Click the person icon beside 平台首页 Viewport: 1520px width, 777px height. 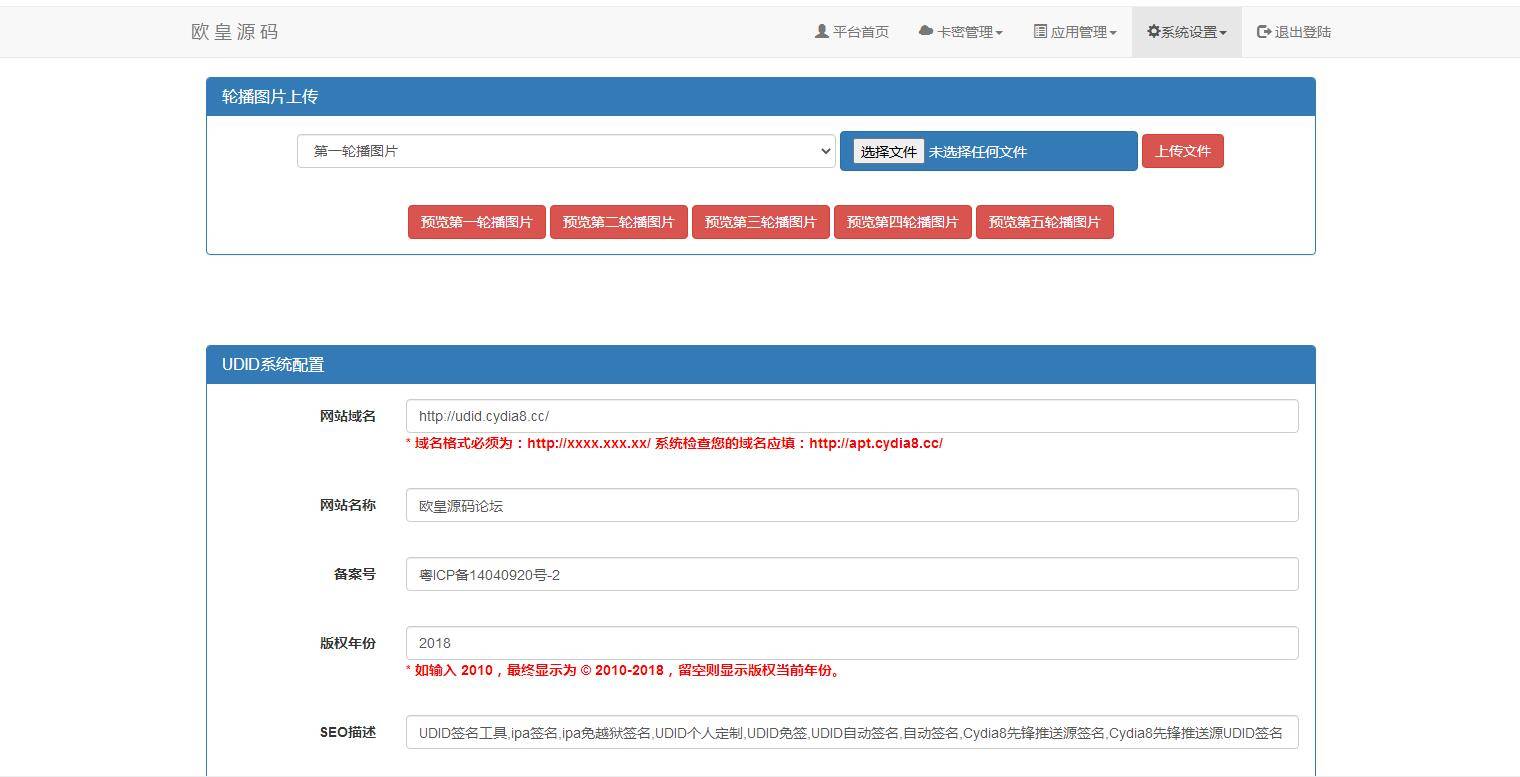pyautogui.click(x=819, y=31)
